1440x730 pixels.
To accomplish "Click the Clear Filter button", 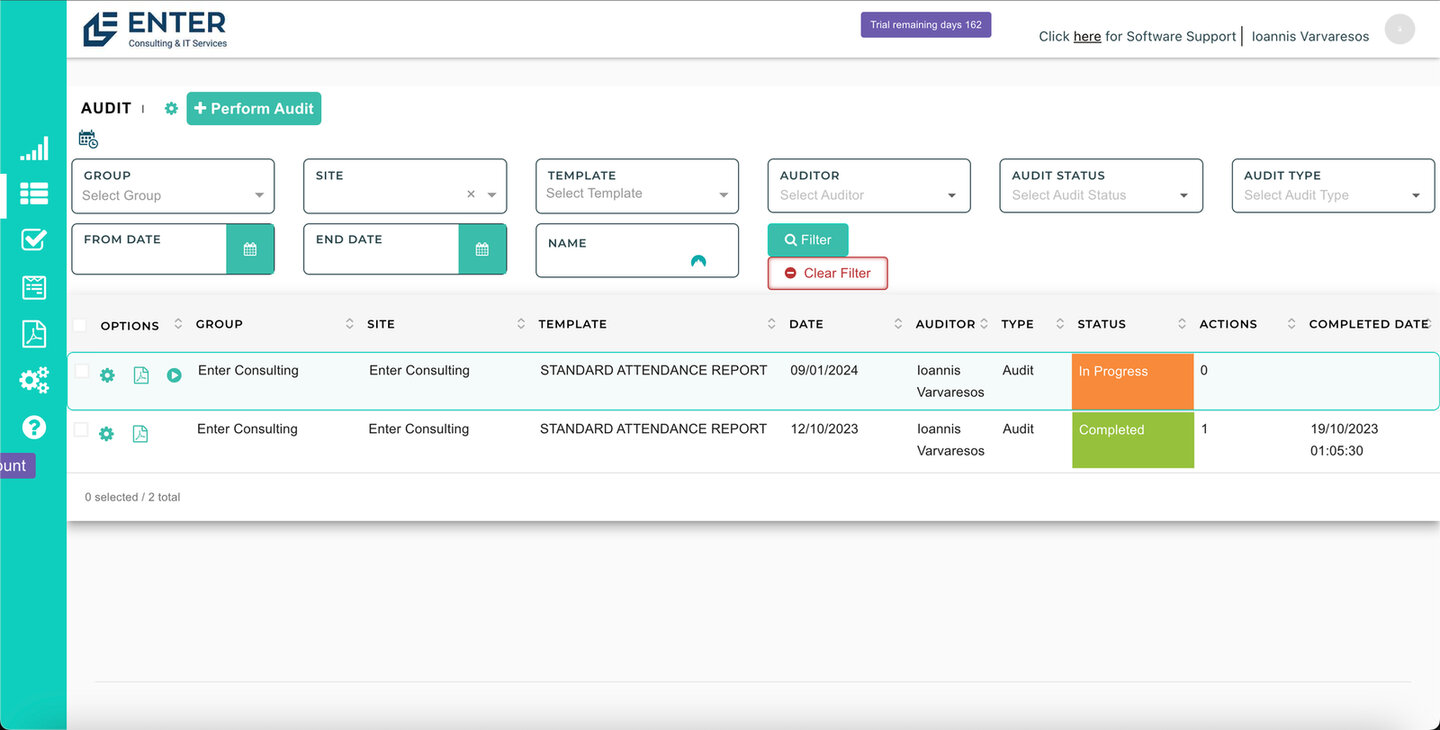I will [x=827, y=273].
